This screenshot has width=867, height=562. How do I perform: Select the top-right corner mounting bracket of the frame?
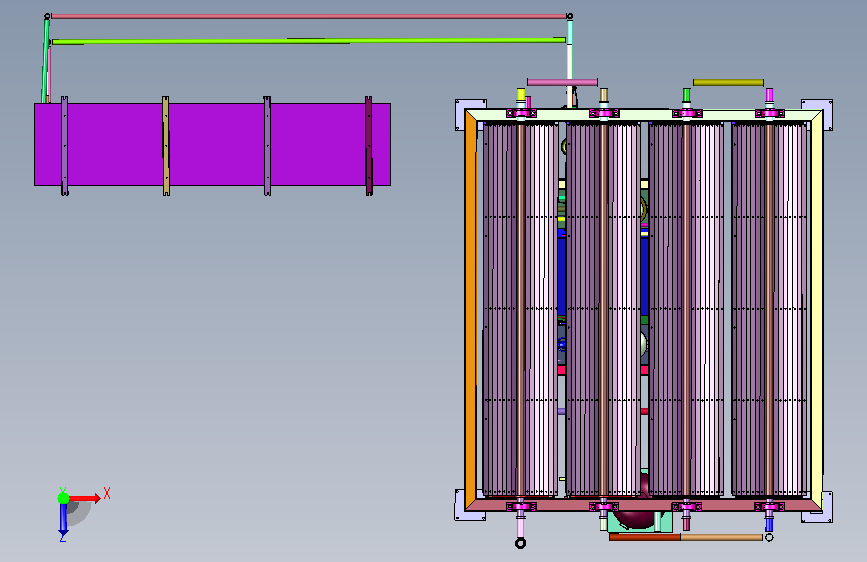(x=827, y=115)
